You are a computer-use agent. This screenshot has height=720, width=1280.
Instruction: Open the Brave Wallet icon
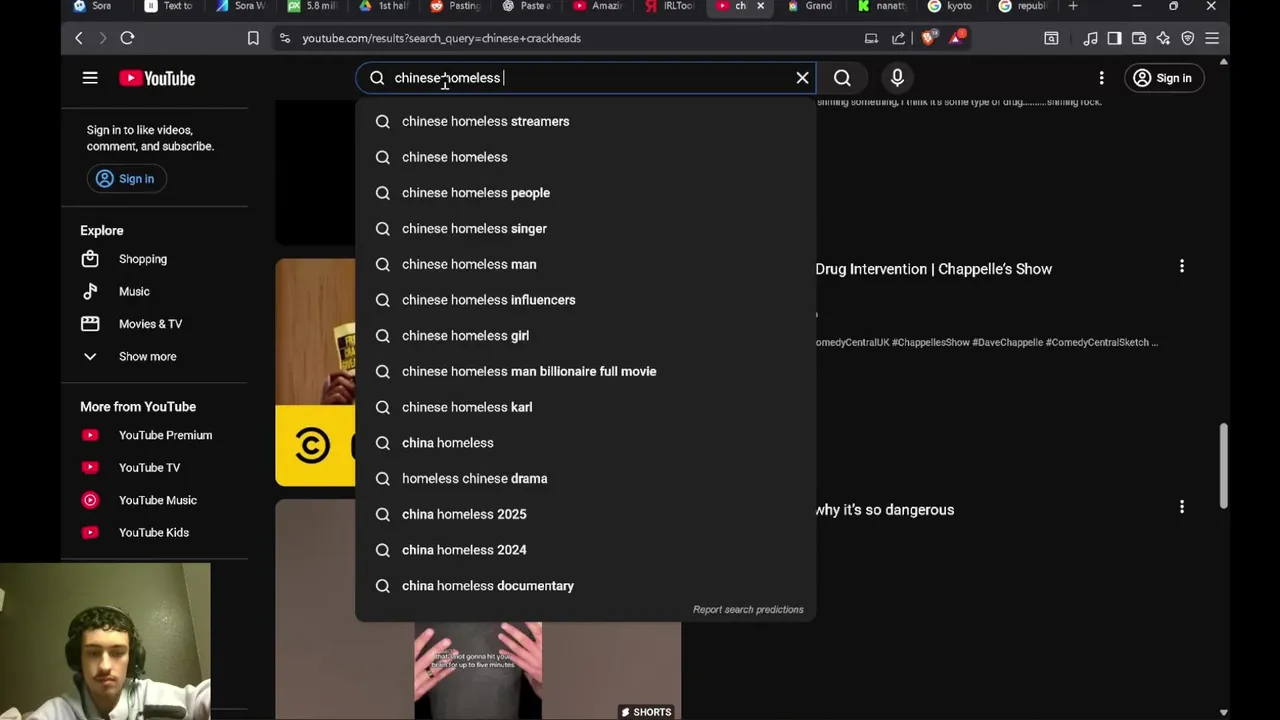1139,38
